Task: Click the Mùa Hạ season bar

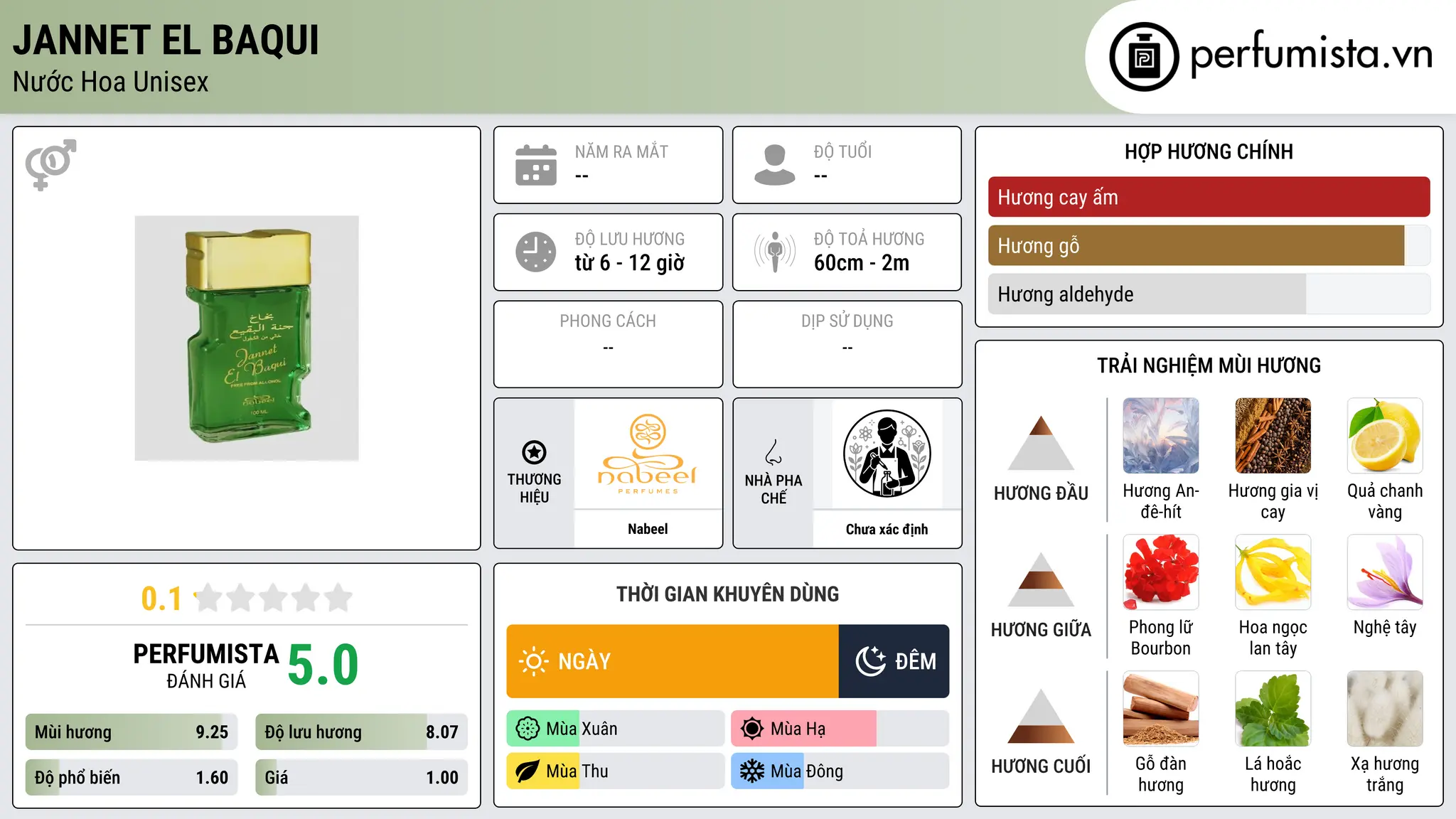Action: point(840,729)
